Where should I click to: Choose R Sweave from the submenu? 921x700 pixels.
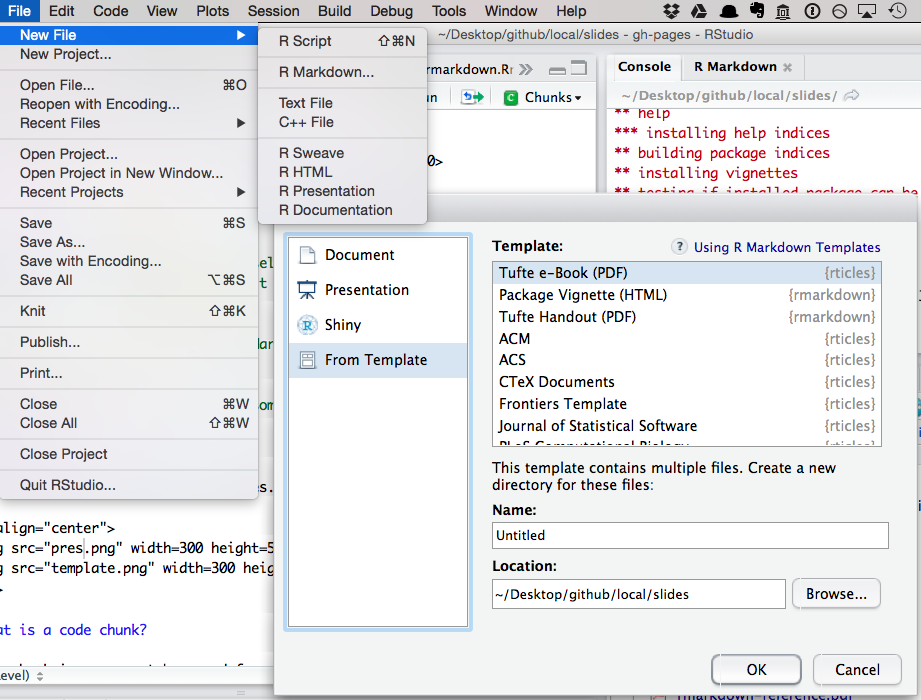[x=342, y=153]
